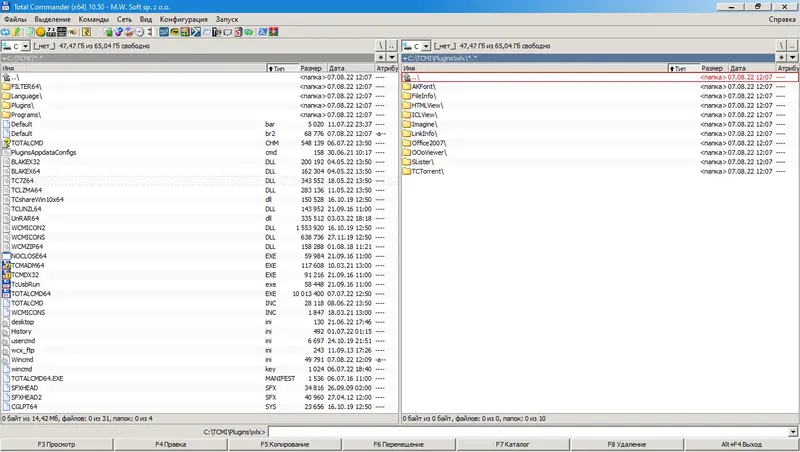
Task: Open the Выделение menu
Action: (x=53, y=19)
